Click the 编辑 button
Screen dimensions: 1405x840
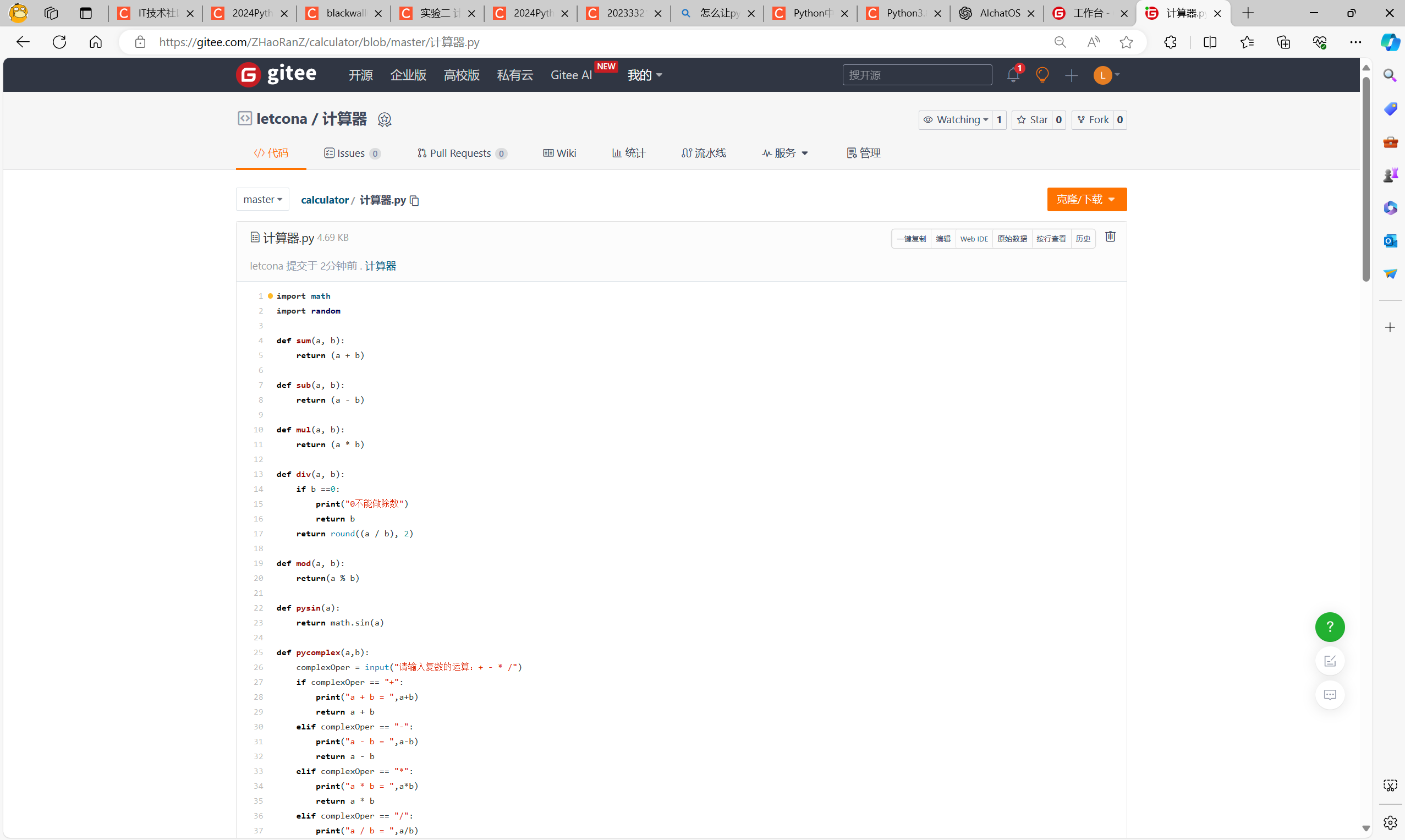[x=943, y=239]
